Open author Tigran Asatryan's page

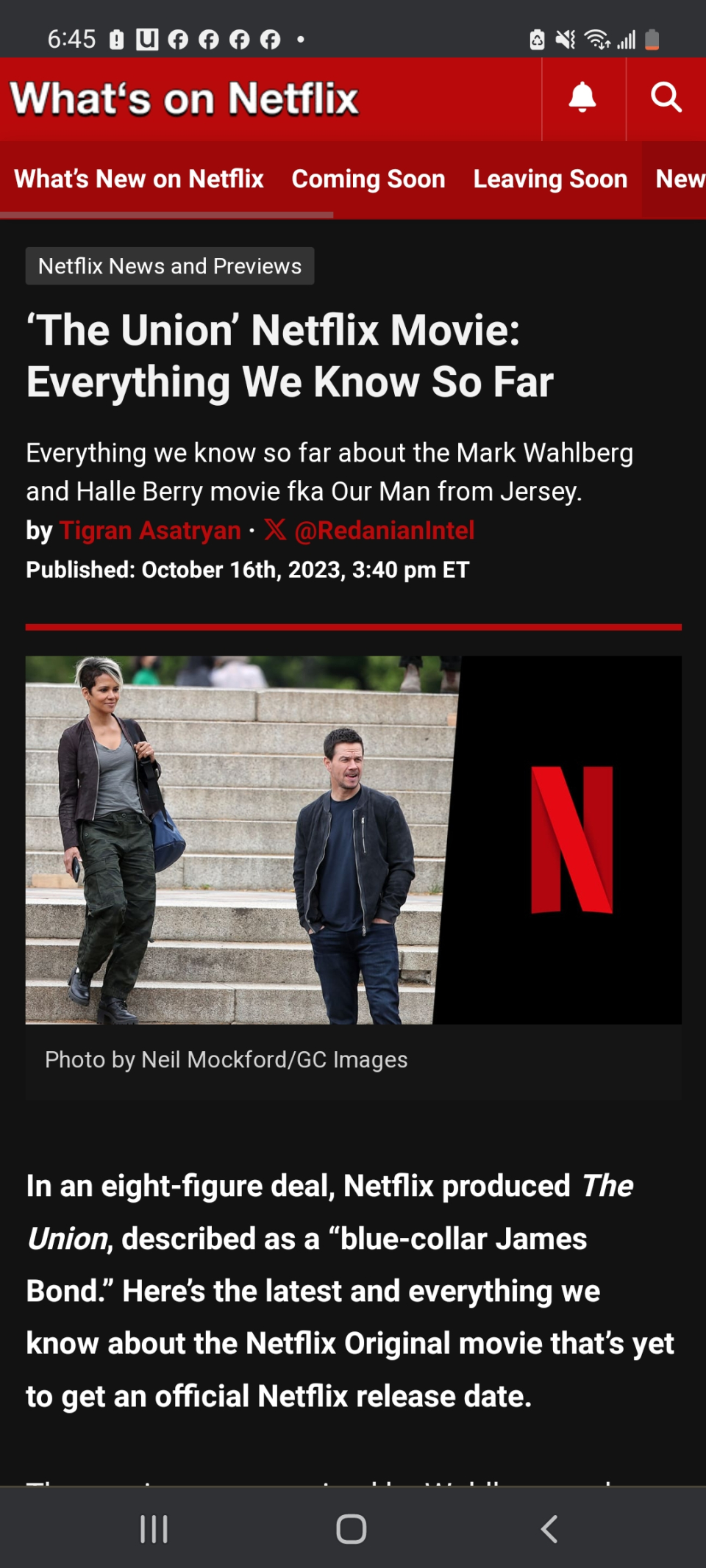click(150, 530)
